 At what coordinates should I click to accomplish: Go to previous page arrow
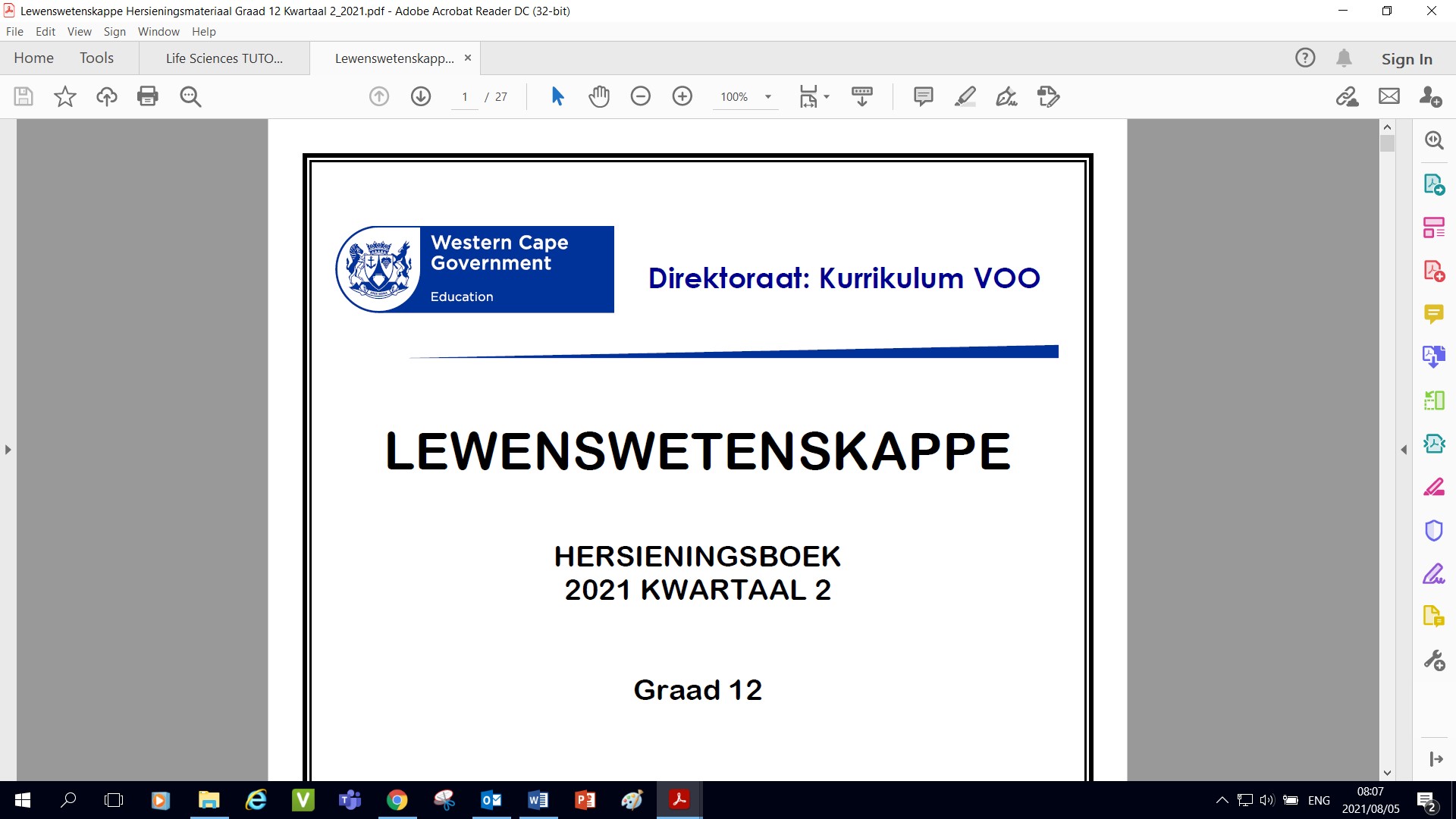click(x=379, y=96)
